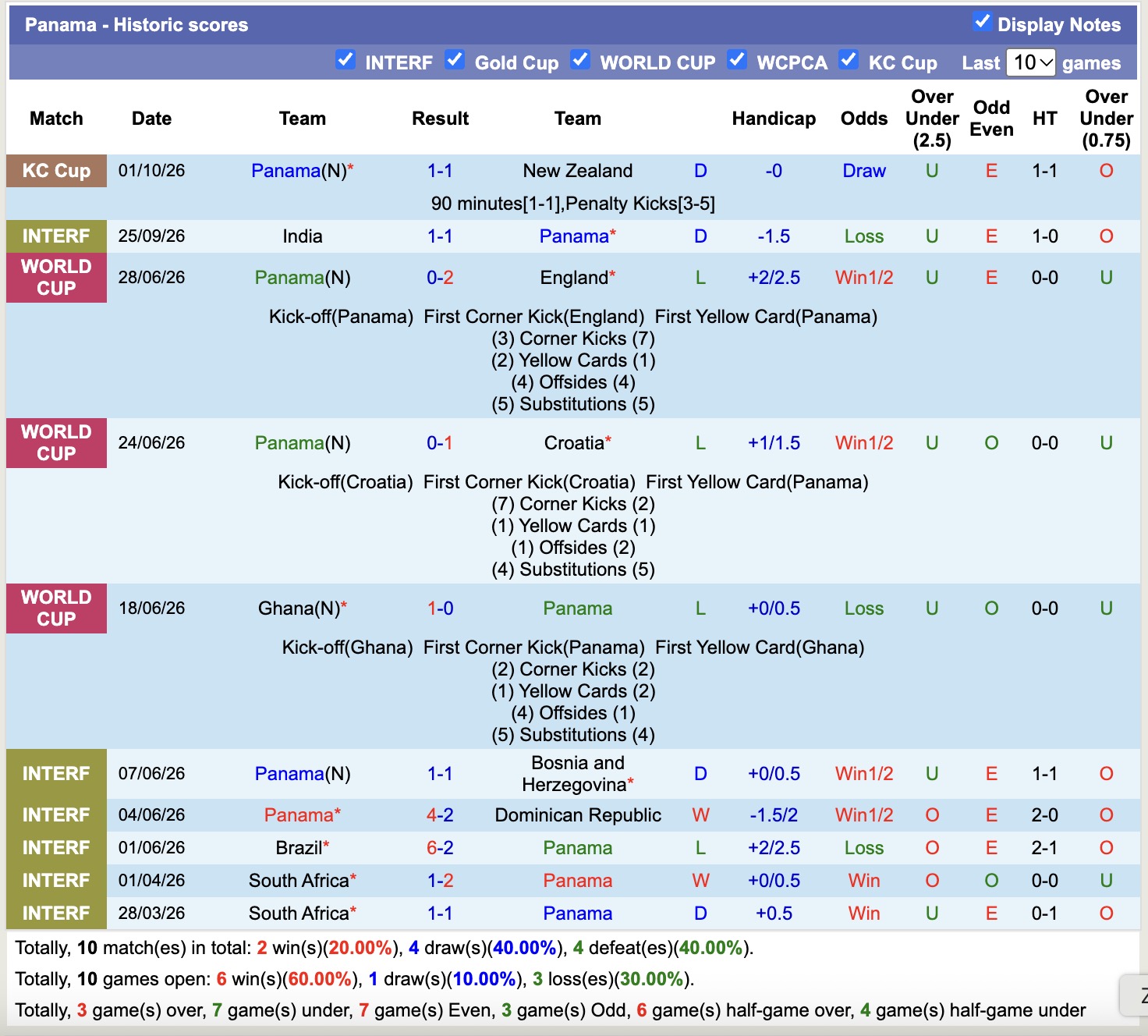Select the INTERF label on 25/09/26 row

coord(56,236)
